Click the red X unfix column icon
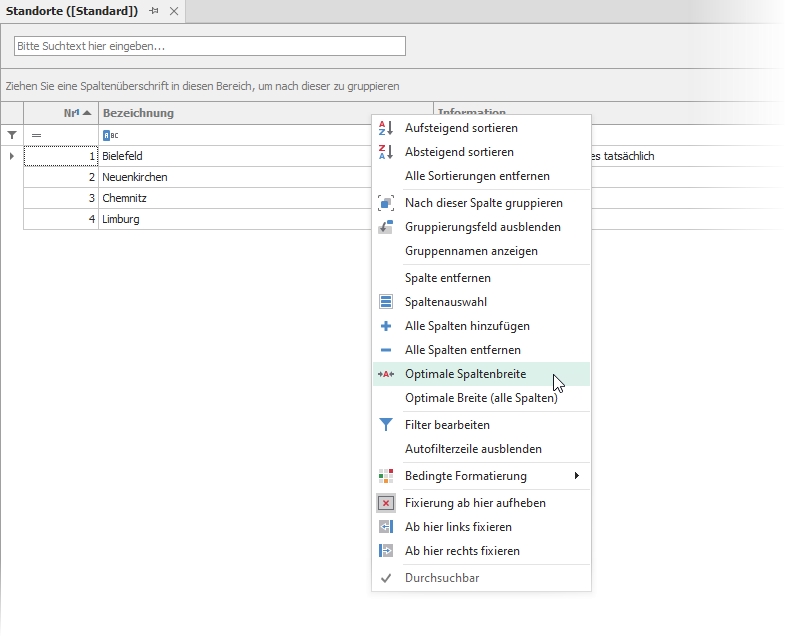This screenshot has width=786, height=637. [386, 503]
